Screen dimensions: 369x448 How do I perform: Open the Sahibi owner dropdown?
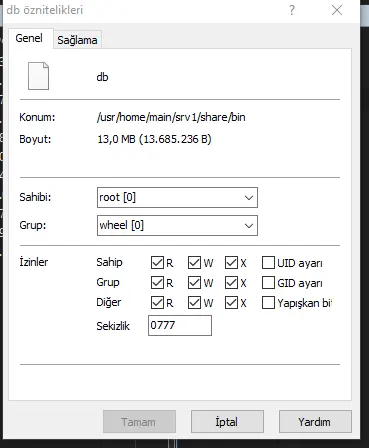click(x=177, y=198)
